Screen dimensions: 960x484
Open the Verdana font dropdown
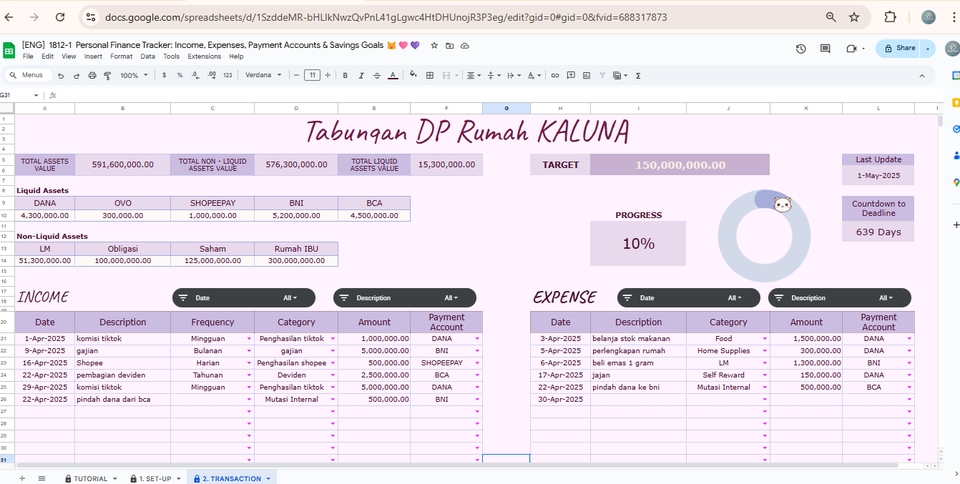263,75
